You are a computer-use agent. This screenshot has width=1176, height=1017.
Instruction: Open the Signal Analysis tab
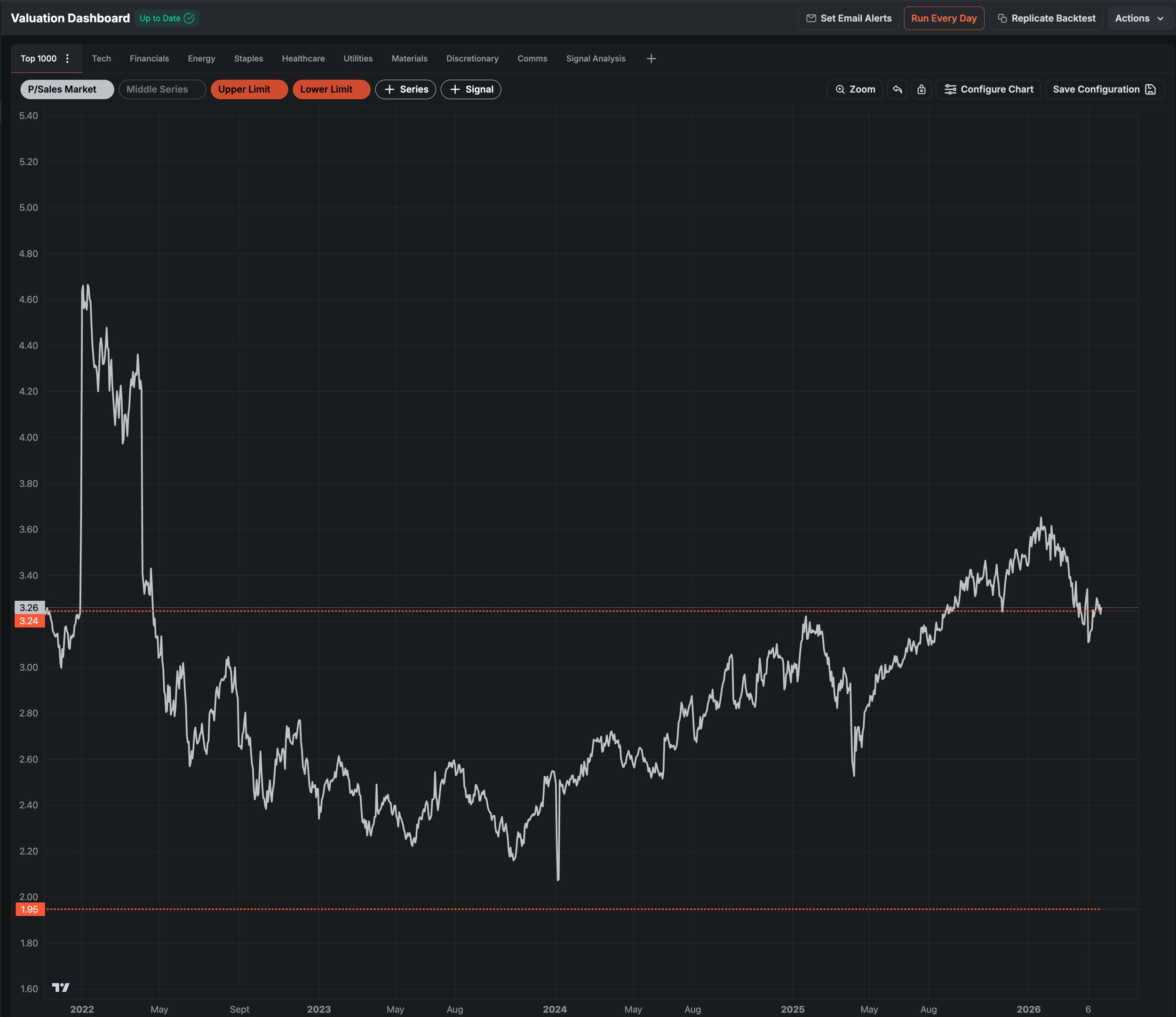click(x=596, y=58)
